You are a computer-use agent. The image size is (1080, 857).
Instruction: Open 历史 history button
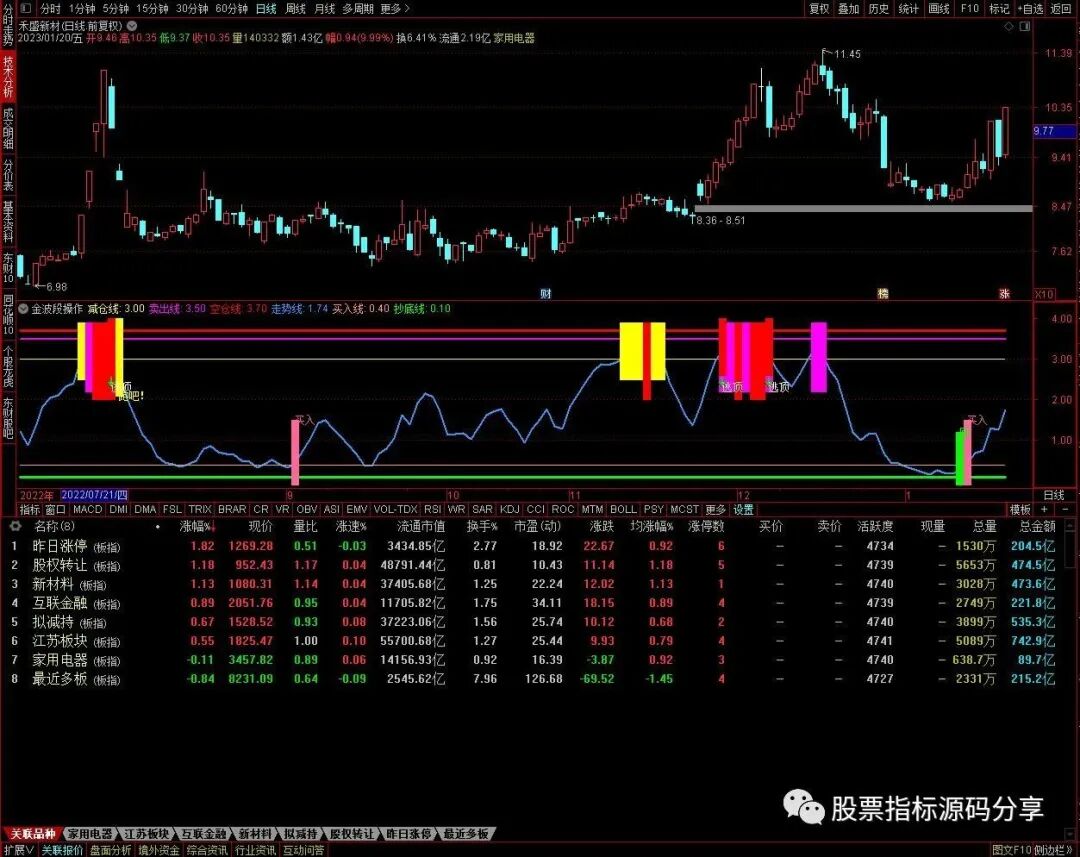click(878, 8)
